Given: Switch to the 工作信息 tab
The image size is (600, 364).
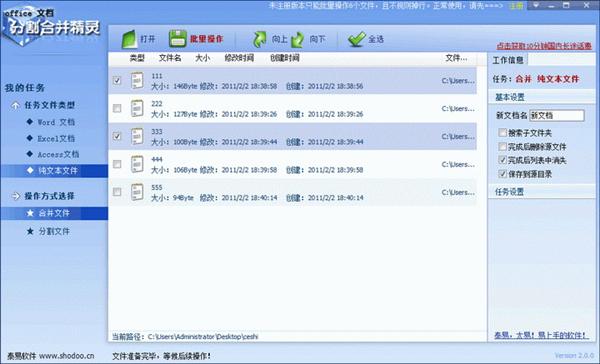Looking at the screenshot, I should pyautogui.click(x=508, y=60).
